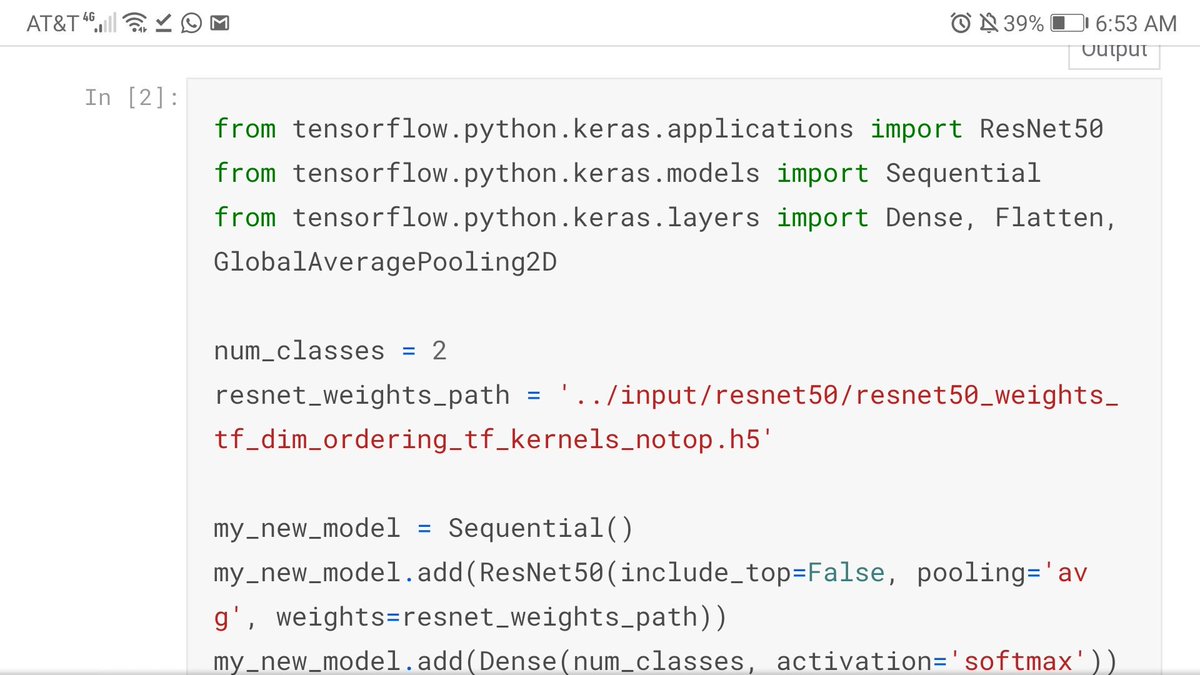Click tensorflow.python.keras.models module name

coord(526,174)
